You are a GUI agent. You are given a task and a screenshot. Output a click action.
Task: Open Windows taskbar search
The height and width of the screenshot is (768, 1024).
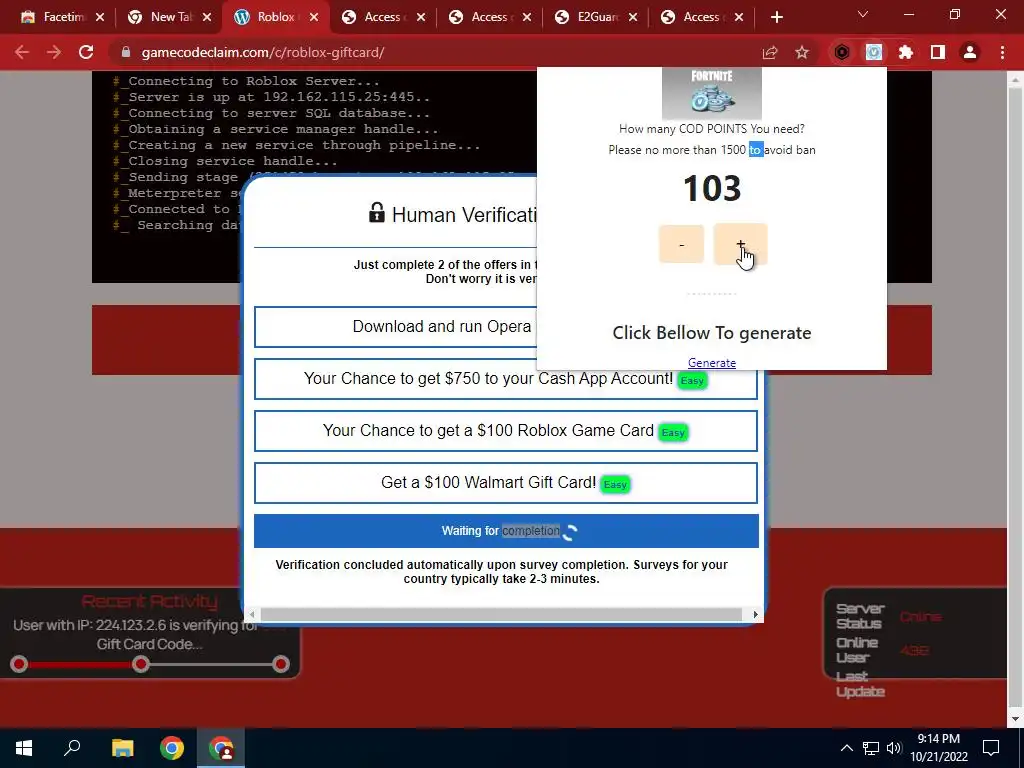coord(72,748)
